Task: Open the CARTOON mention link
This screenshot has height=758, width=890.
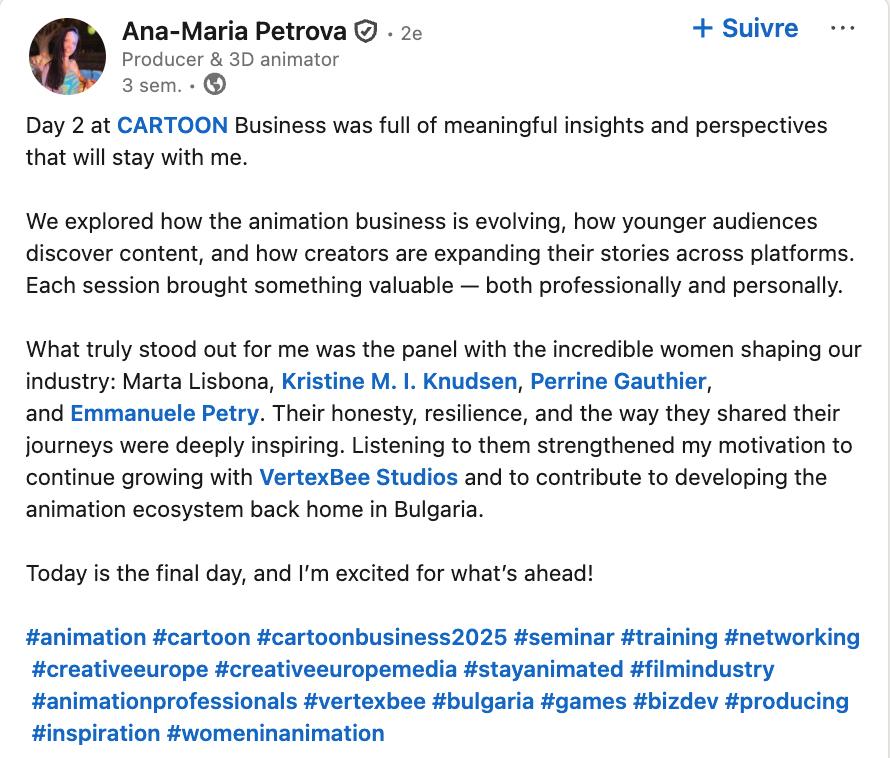Action: [172, 126]
